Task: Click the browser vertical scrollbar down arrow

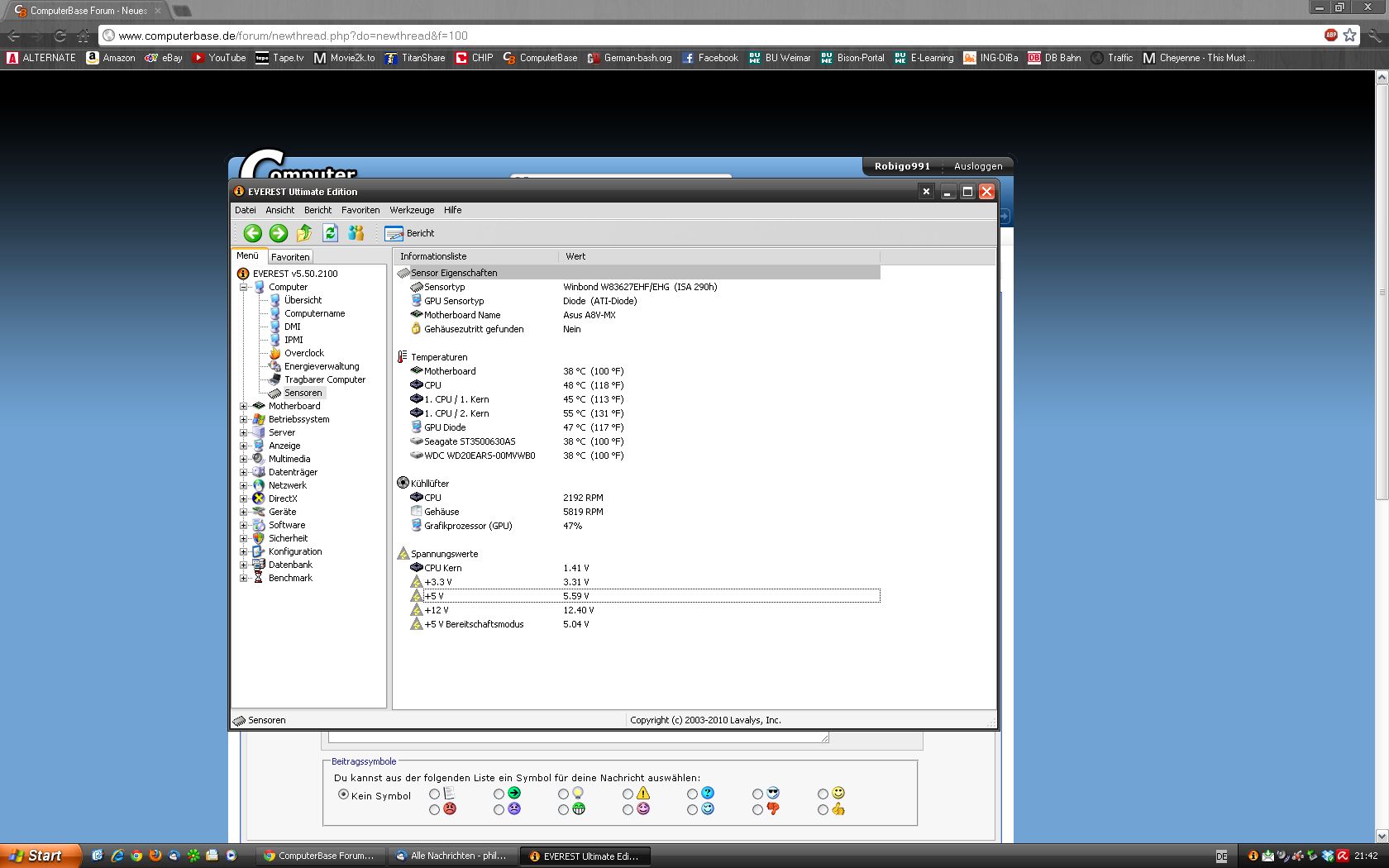Action: [x=1382, y=836]
